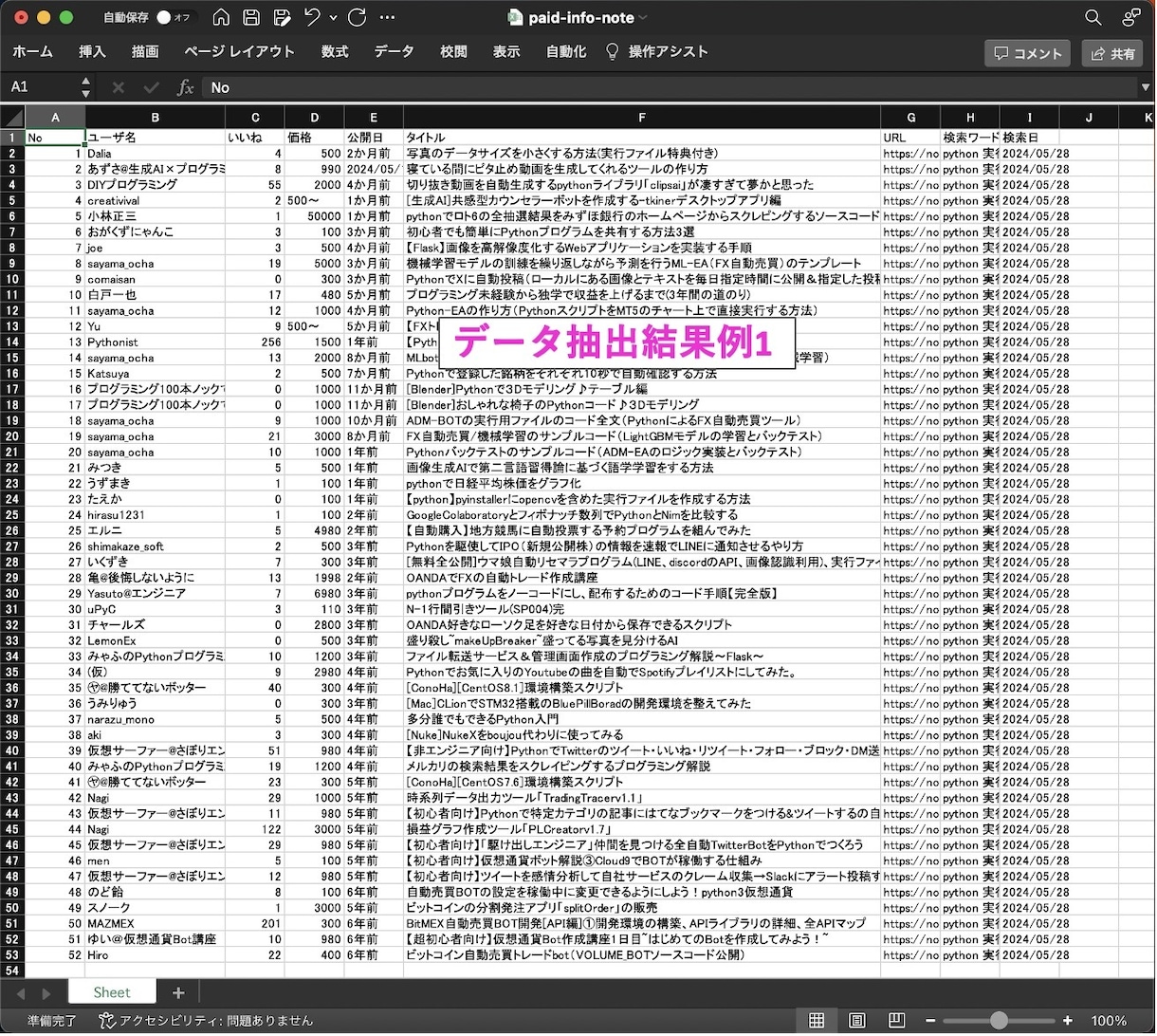Open the ホーム ribbon tab
This screenshot has height=1036, width=1157.
[x=33, y=51]
